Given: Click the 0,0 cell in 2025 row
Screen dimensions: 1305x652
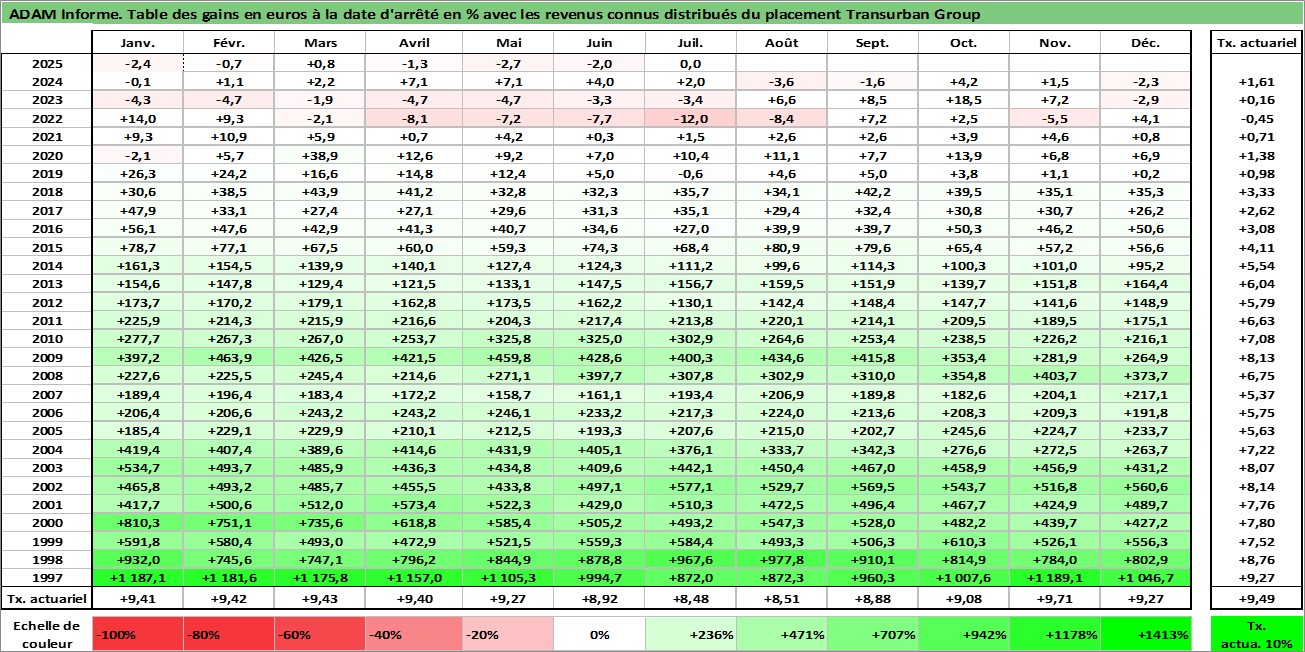Looking at the screenshot, I should [690, 63].
